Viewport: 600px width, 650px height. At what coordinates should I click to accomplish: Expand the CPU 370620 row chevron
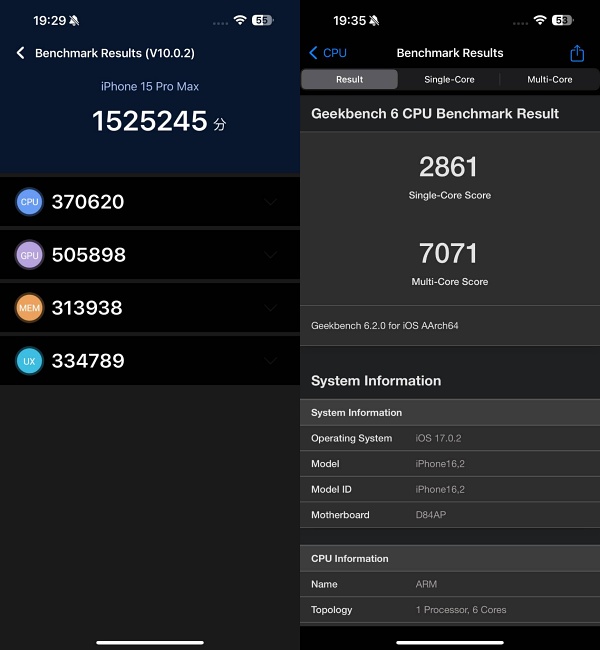pyautogui.click(x=270, y=202)
